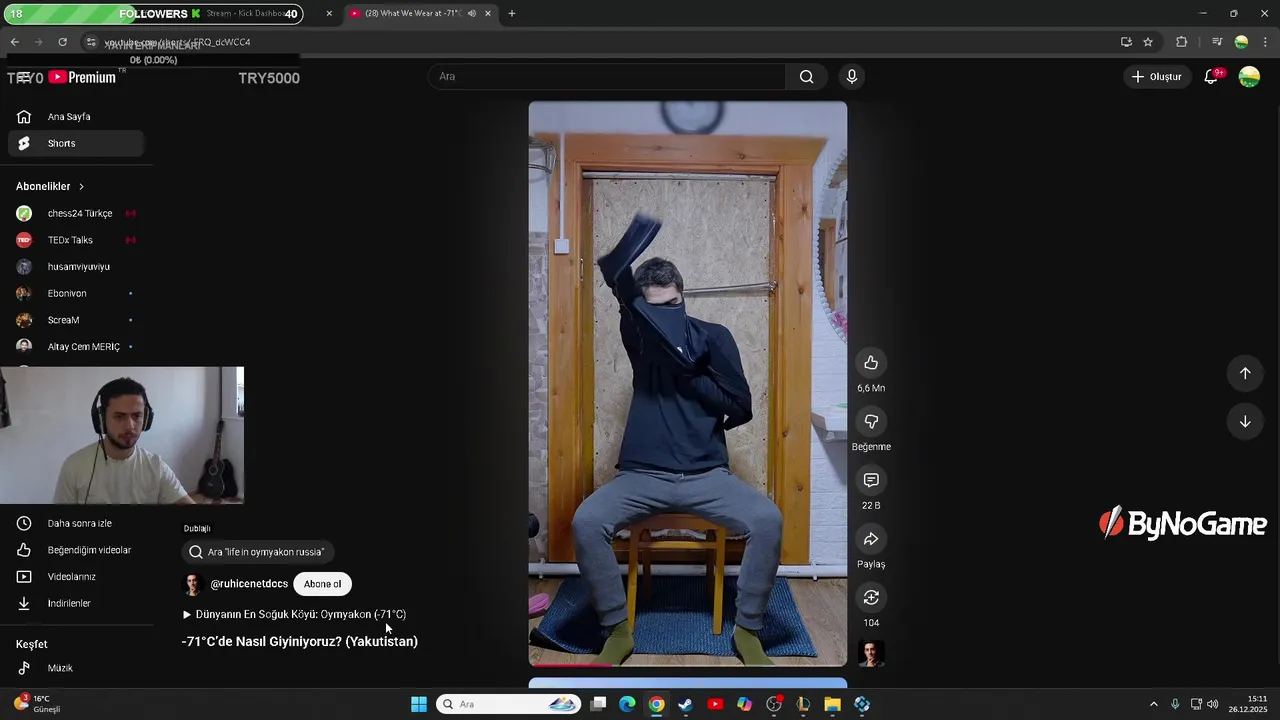Go to the previous Short (up arrow)

(1245, 373)
